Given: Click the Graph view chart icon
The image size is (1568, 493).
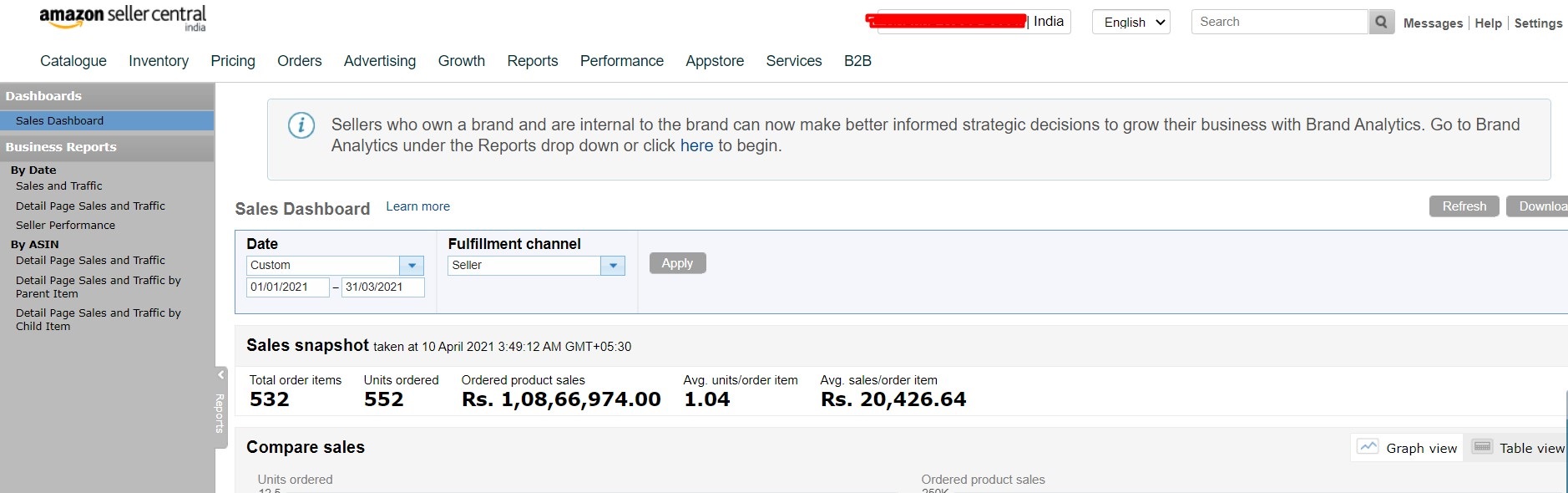Looking at the screenshot, I should tap(1368, 447).
